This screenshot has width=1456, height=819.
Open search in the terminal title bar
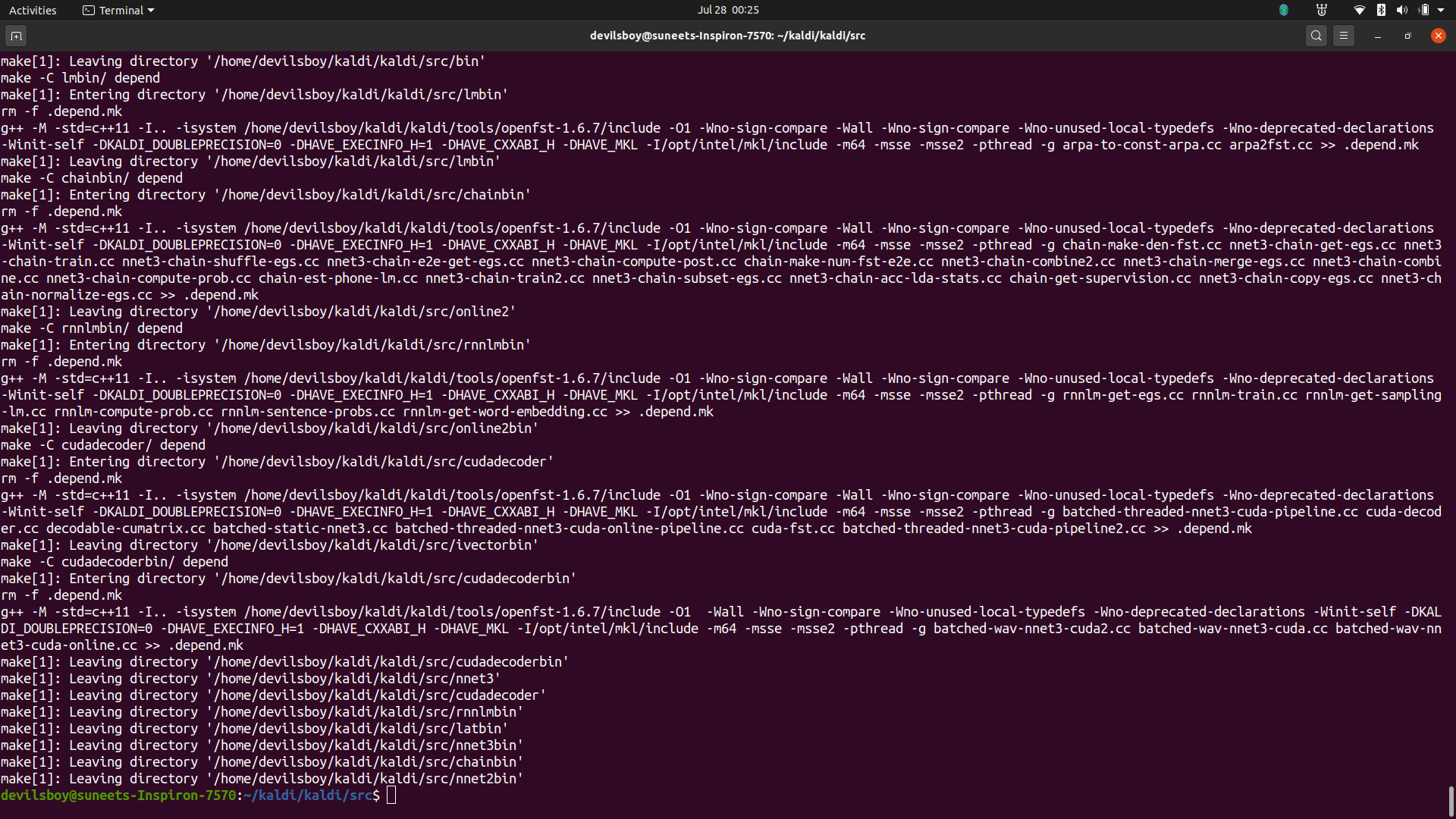click(1316, 35)
